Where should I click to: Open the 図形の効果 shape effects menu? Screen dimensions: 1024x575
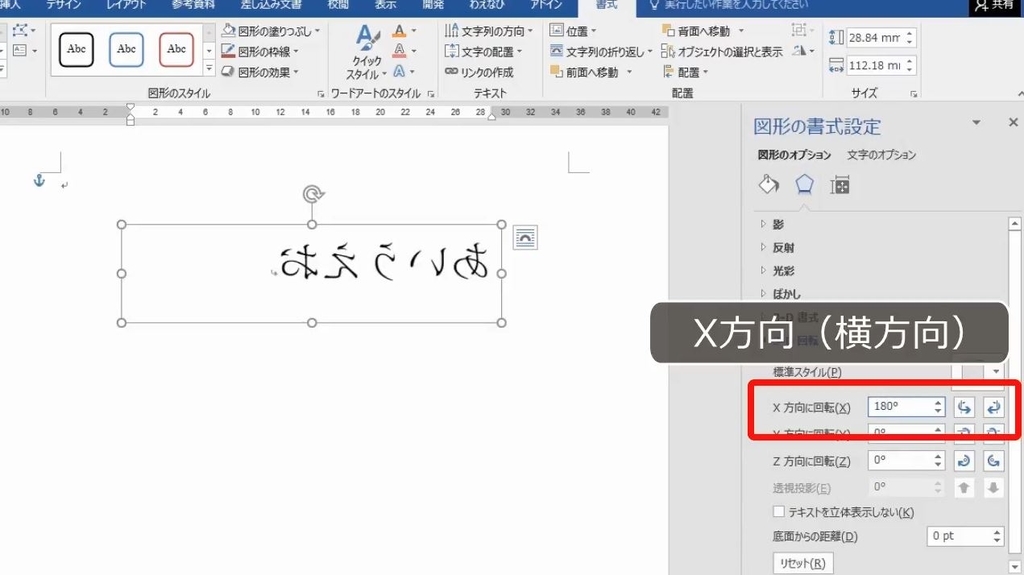tap(260, 72)
